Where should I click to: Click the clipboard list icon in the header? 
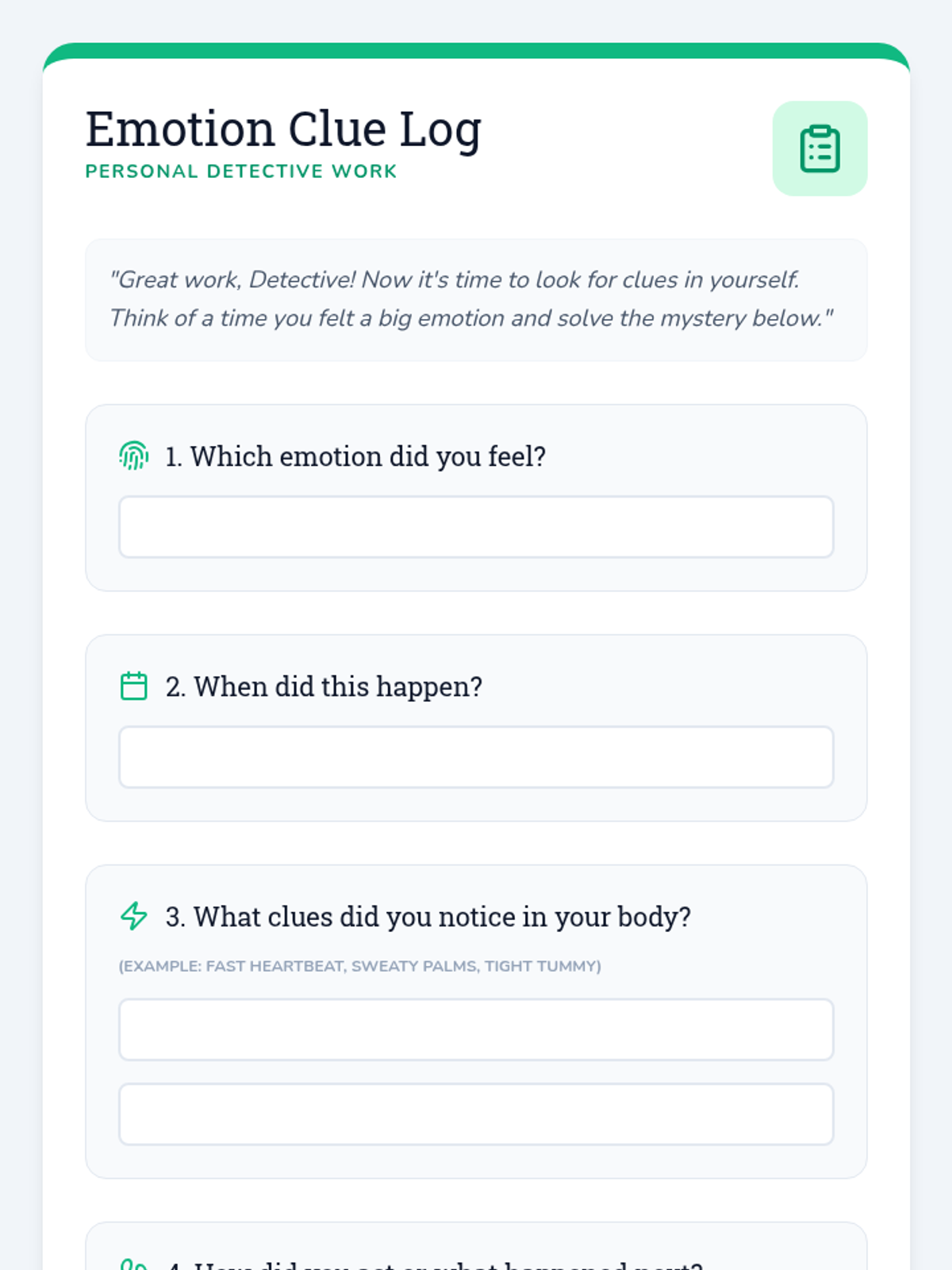tap(820, 148)
